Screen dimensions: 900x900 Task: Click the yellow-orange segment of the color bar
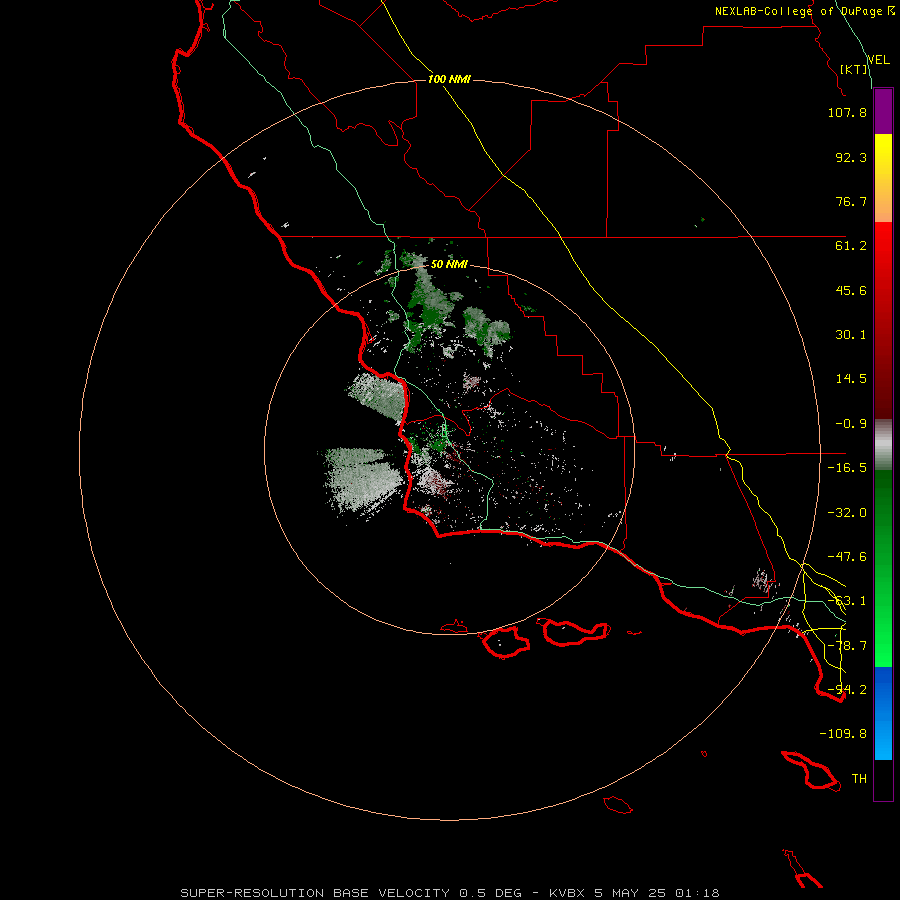883,178
